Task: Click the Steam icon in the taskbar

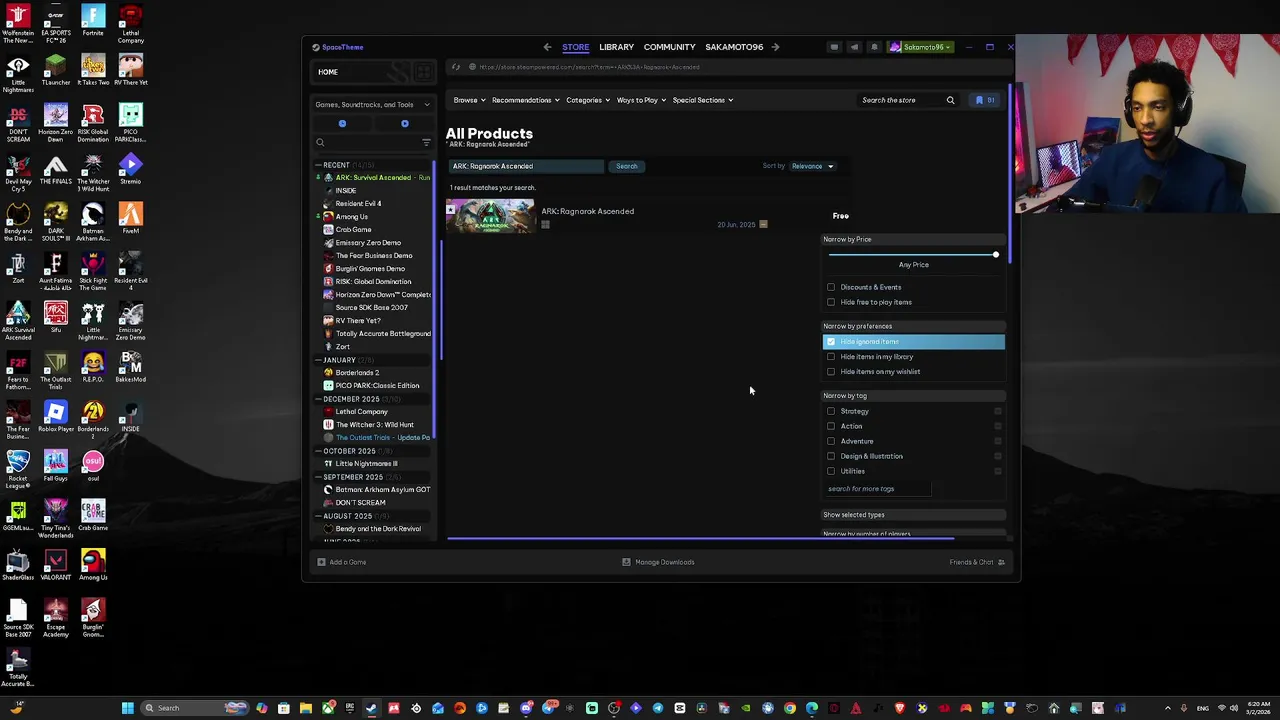Action: coord(372,708)
